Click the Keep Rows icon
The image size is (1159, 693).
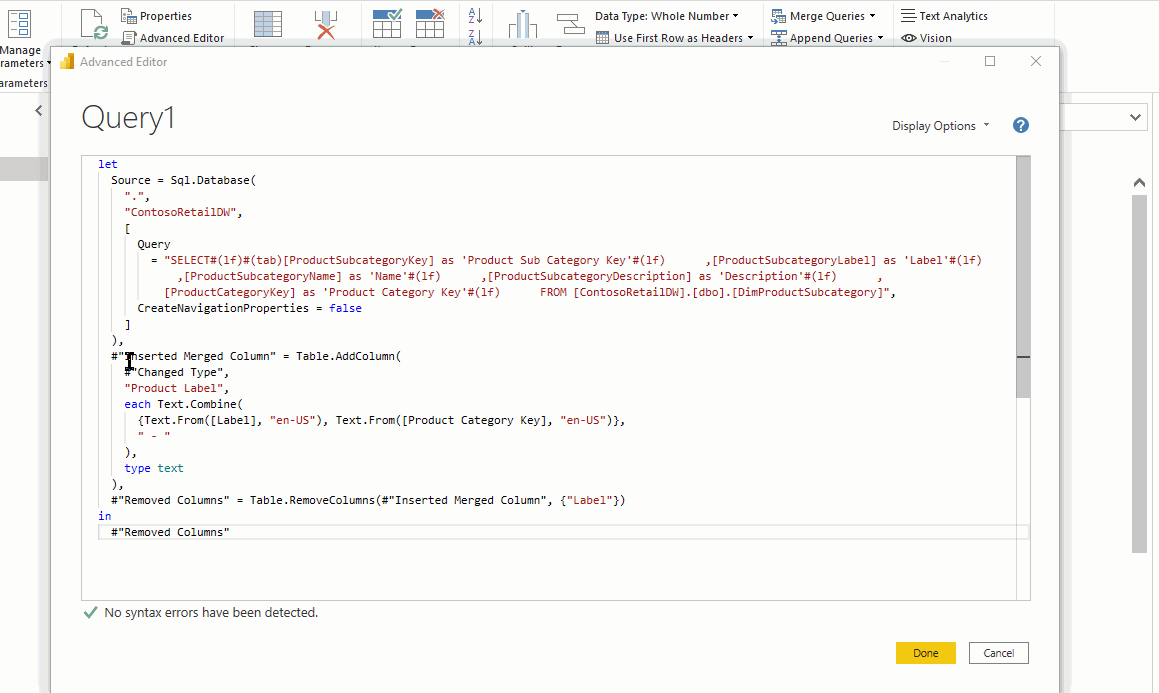click(386, 24)
